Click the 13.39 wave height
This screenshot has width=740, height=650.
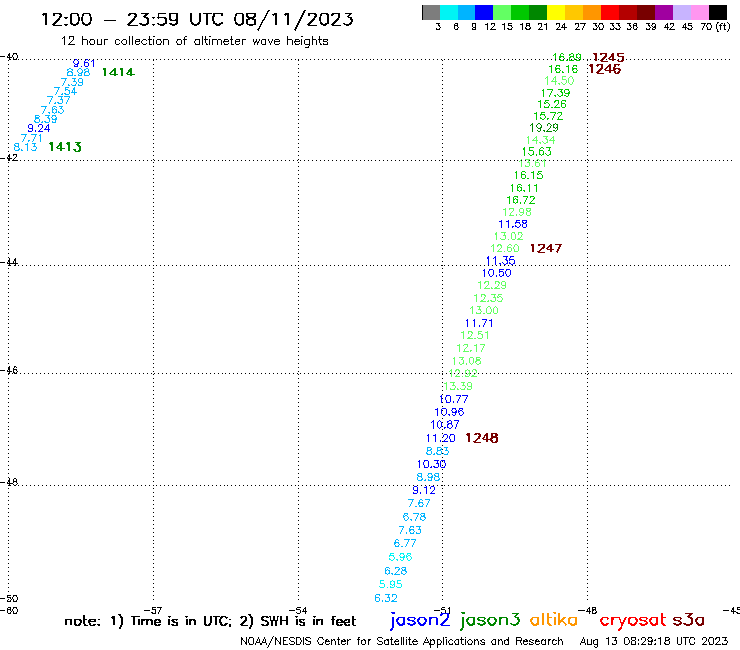tap(458, 386)
